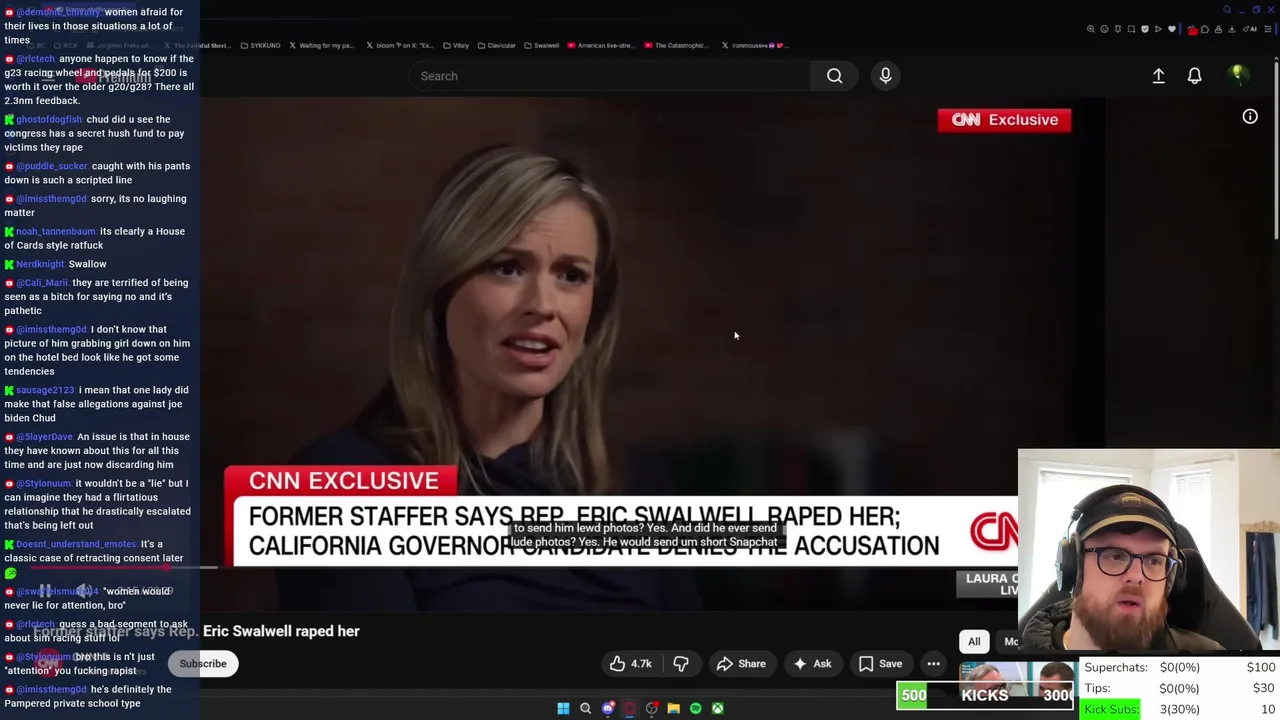Image resolution: width=1280 pixels, height=720 pixels.
Task: Open the browser extensions cube icon
Action: [x=1205, y=29]
